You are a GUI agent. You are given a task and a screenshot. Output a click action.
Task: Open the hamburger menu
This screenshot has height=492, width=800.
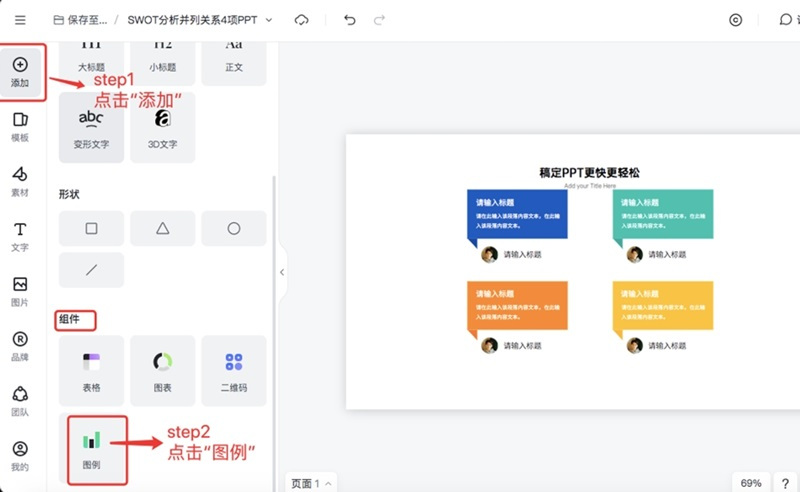20,20
